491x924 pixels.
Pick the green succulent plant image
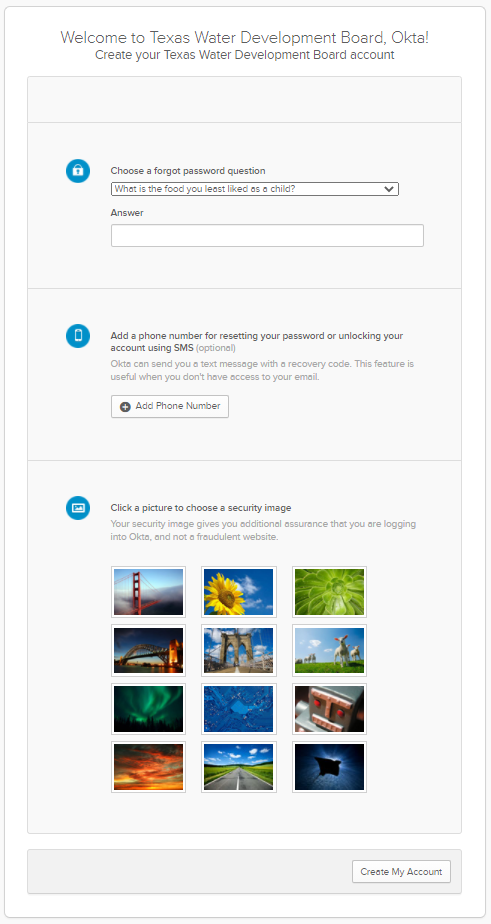(329, 592)
